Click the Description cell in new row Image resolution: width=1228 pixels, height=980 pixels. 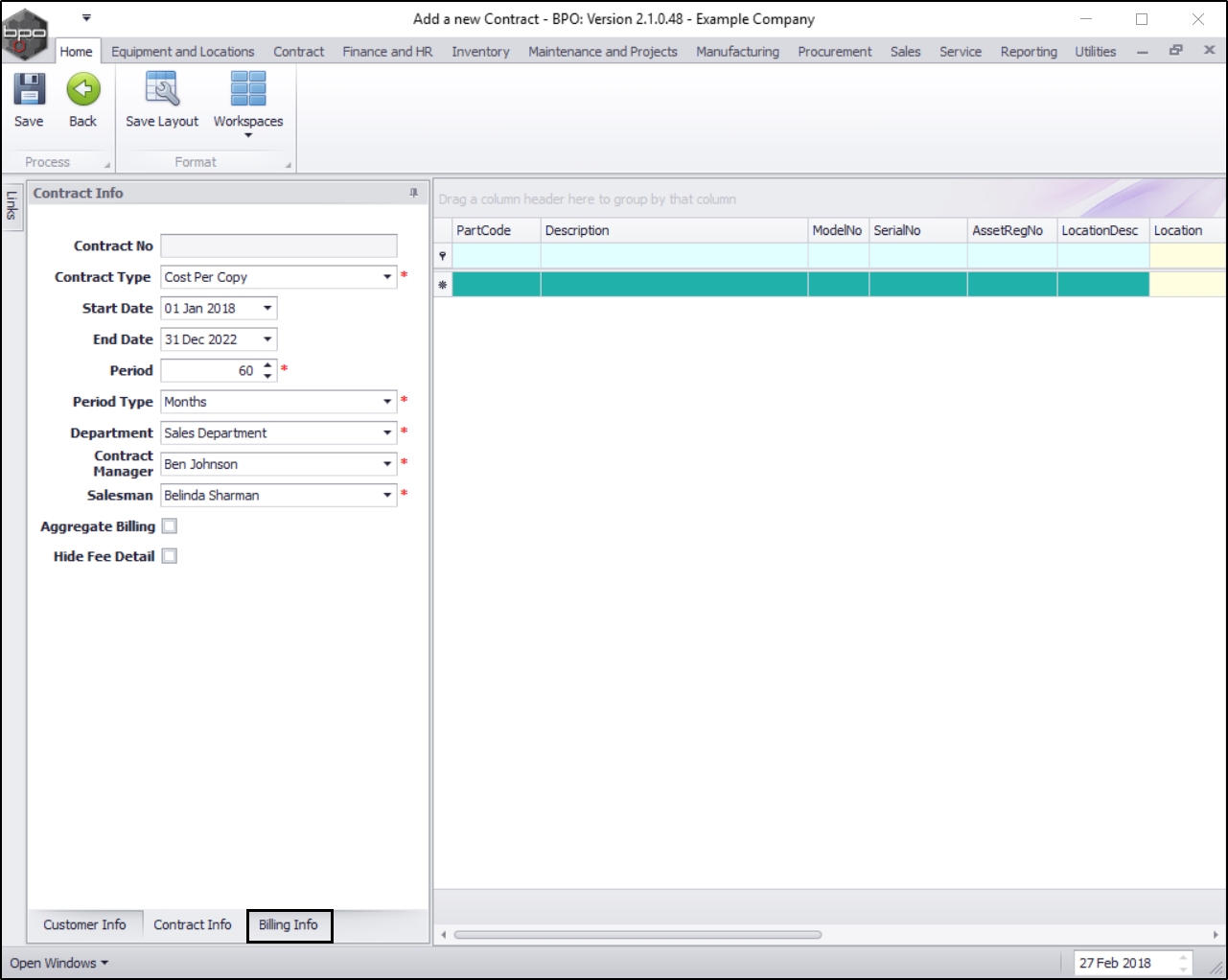tap(674, 285)
